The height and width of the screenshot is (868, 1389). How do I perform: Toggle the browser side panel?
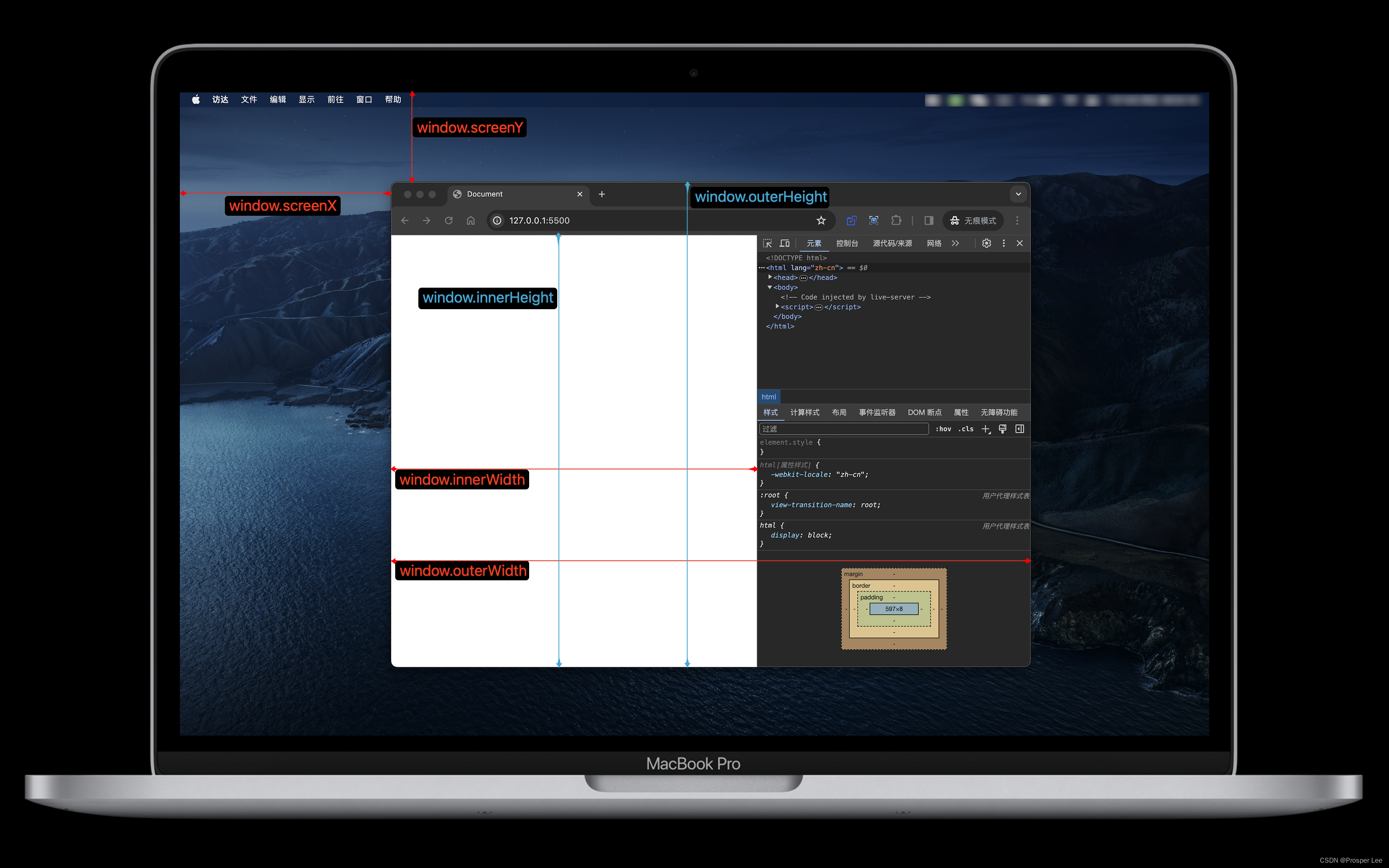928,220
